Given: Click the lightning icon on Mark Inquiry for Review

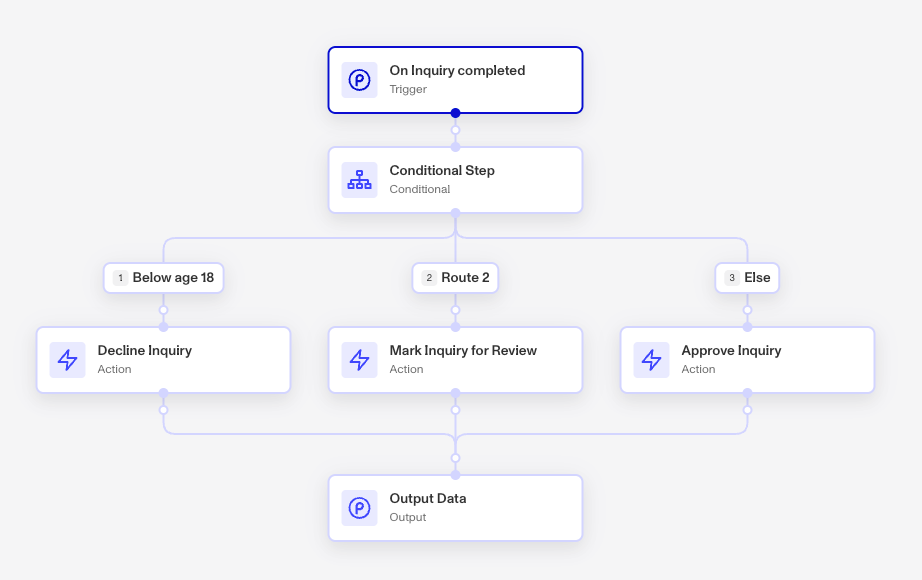Looking at the screenshot, I should click(x=359, y=360).
